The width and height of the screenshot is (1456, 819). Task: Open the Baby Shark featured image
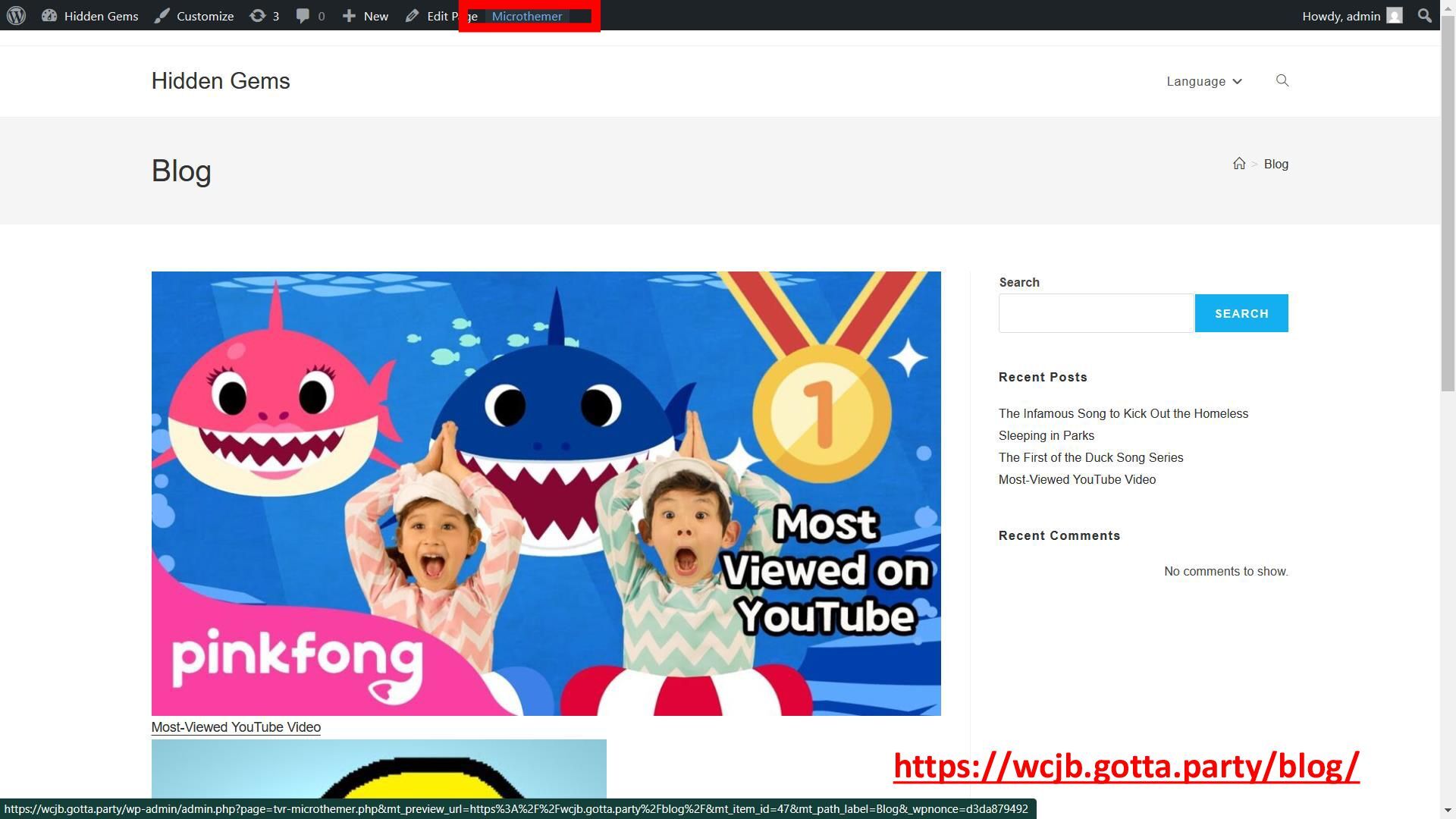[546, 493]
